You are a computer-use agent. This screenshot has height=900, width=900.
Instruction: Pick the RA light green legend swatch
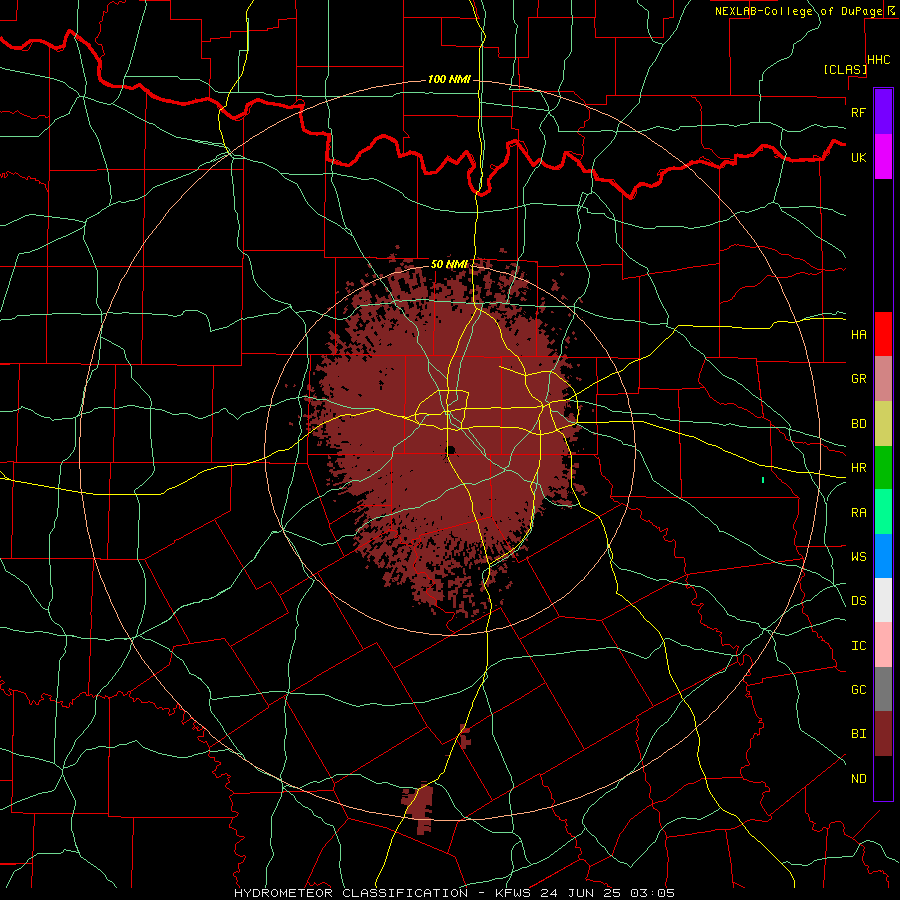(883, 512)
